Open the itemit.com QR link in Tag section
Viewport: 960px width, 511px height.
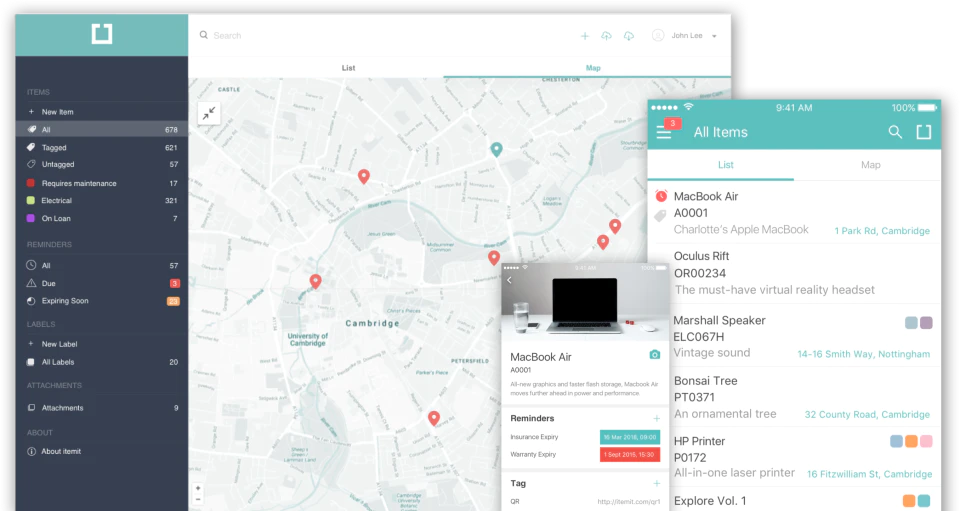coord(629,502)
